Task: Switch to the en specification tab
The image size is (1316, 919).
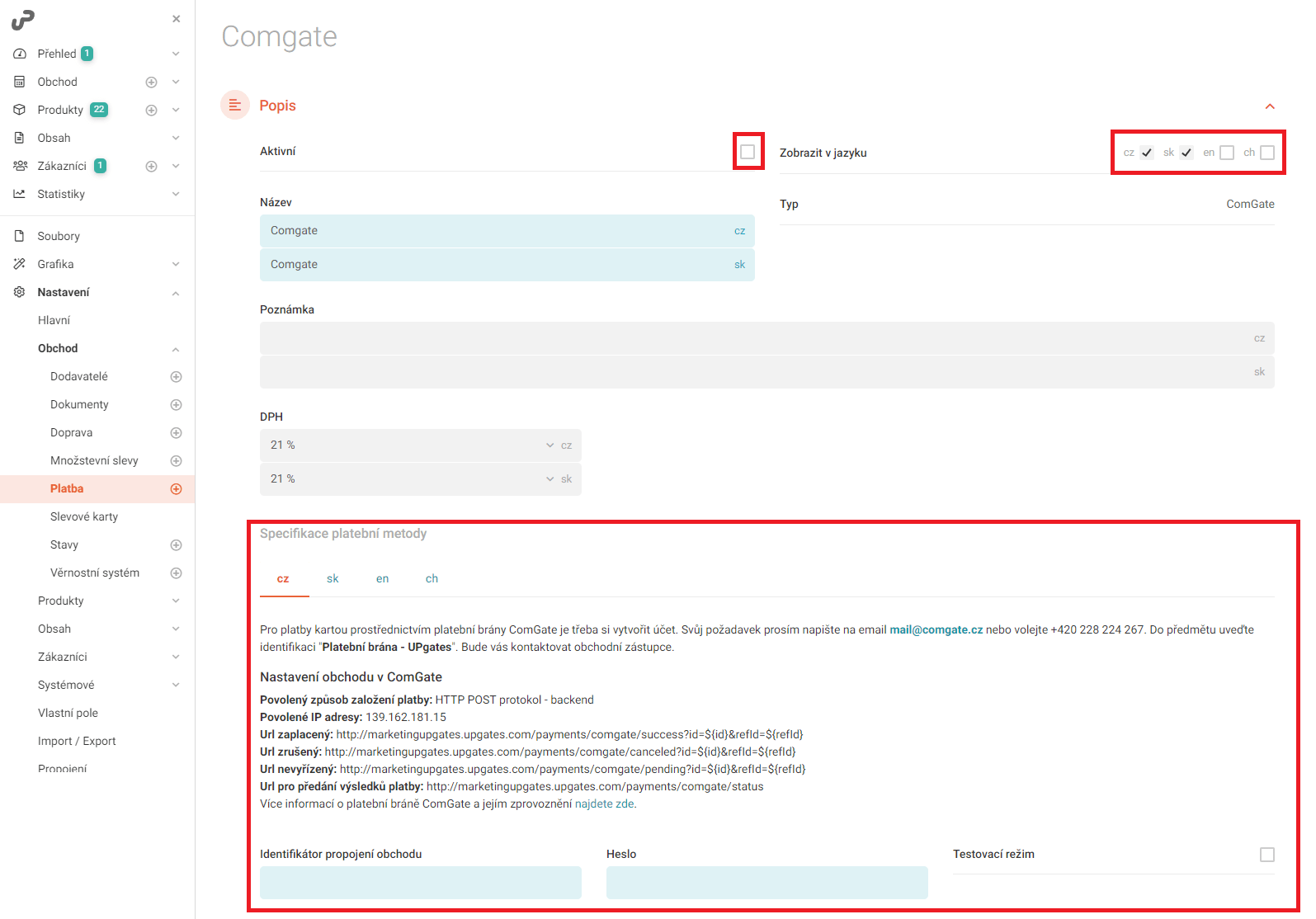Action: click(x=382, y=579)
